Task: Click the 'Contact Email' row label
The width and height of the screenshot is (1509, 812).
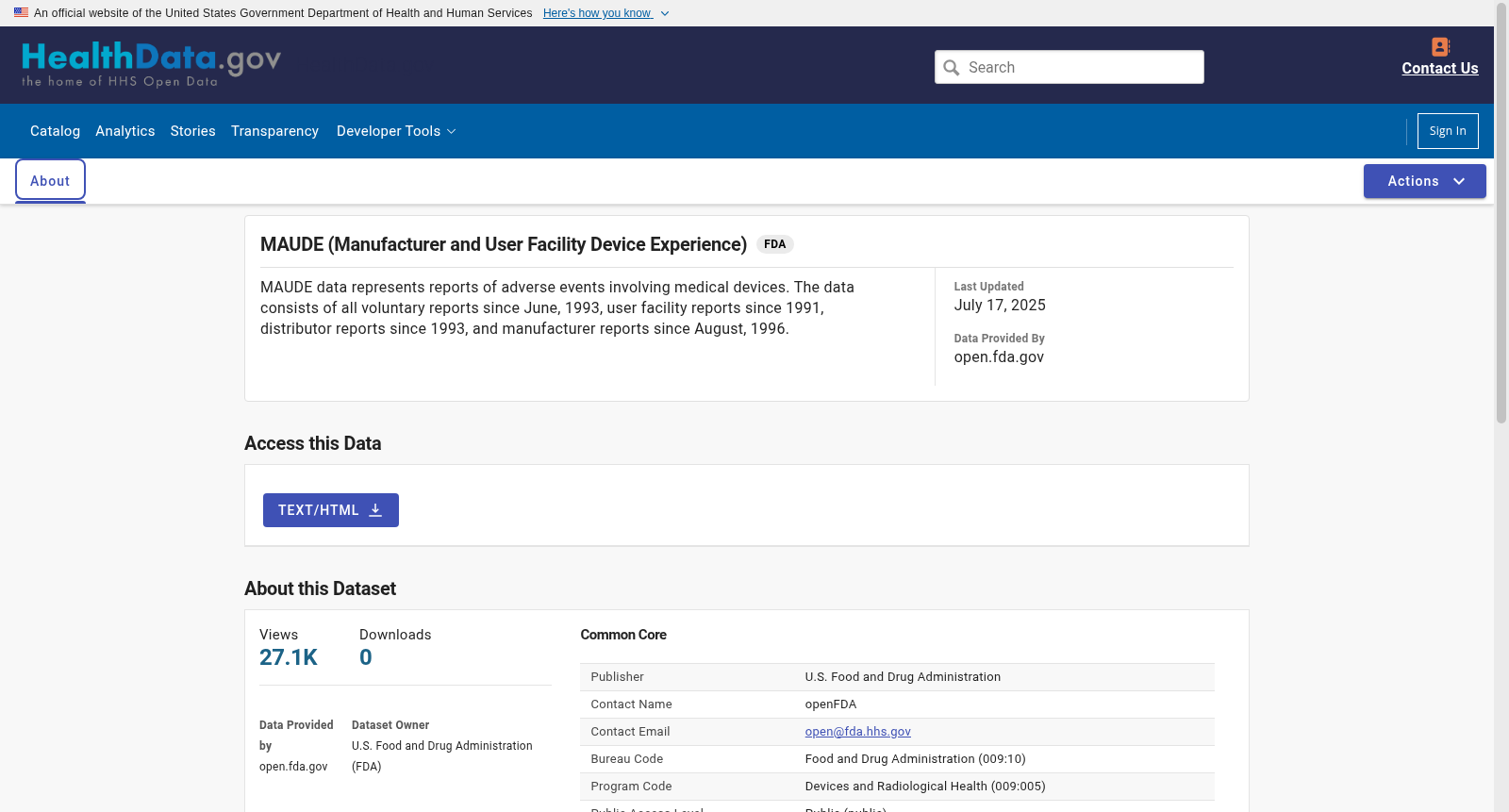Action: pos(630,732)
